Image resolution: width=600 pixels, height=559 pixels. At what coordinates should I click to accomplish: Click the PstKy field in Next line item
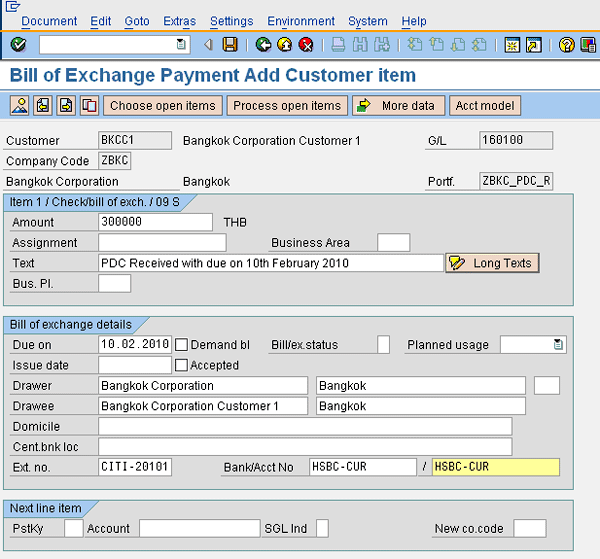point(73,528)
